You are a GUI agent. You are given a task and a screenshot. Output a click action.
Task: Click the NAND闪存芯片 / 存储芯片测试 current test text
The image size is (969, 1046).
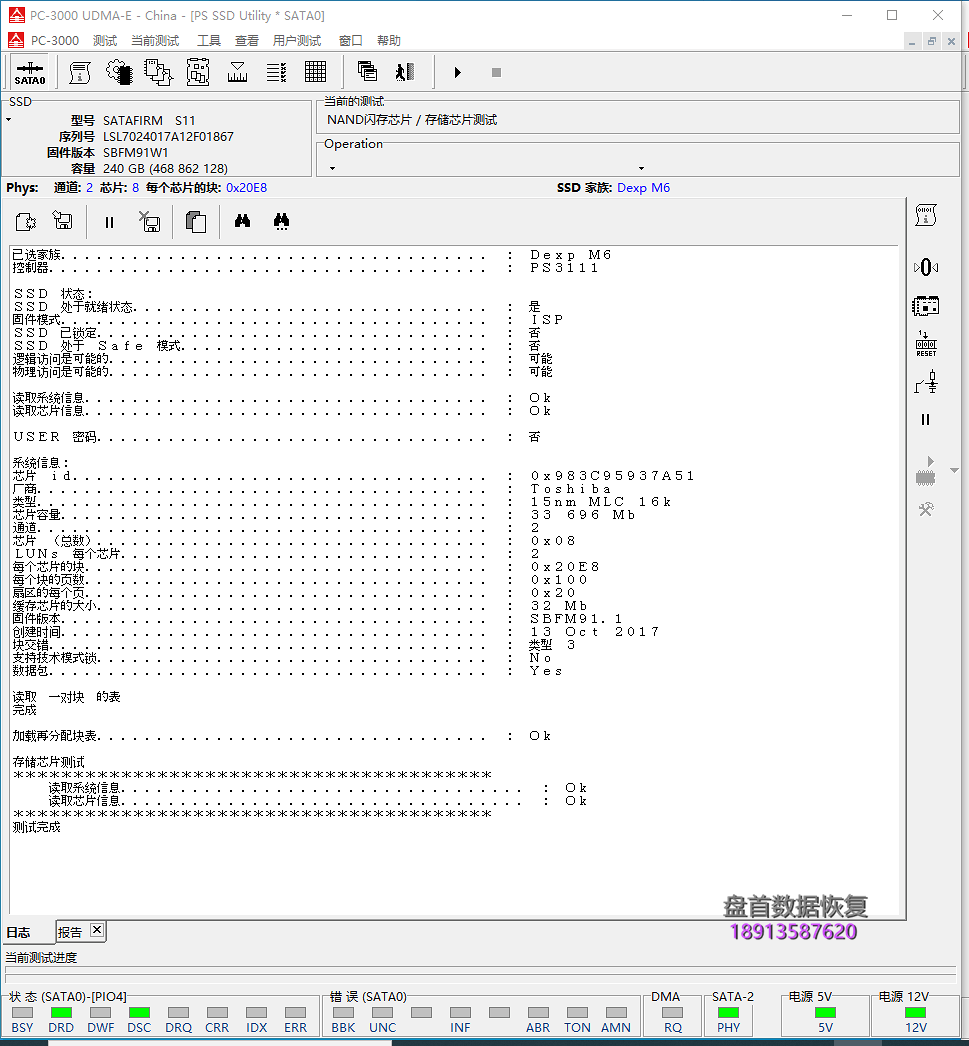pos(412,120)
